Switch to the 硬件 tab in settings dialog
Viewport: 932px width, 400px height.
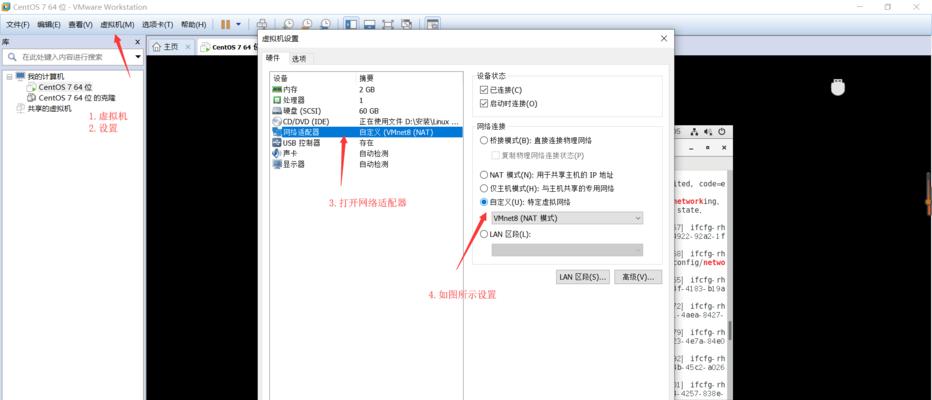[x=273, y=58]
